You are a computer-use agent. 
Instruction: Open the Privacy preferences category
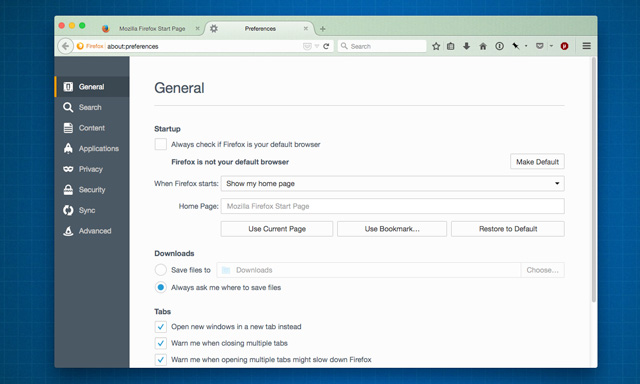tap(92, 169)
